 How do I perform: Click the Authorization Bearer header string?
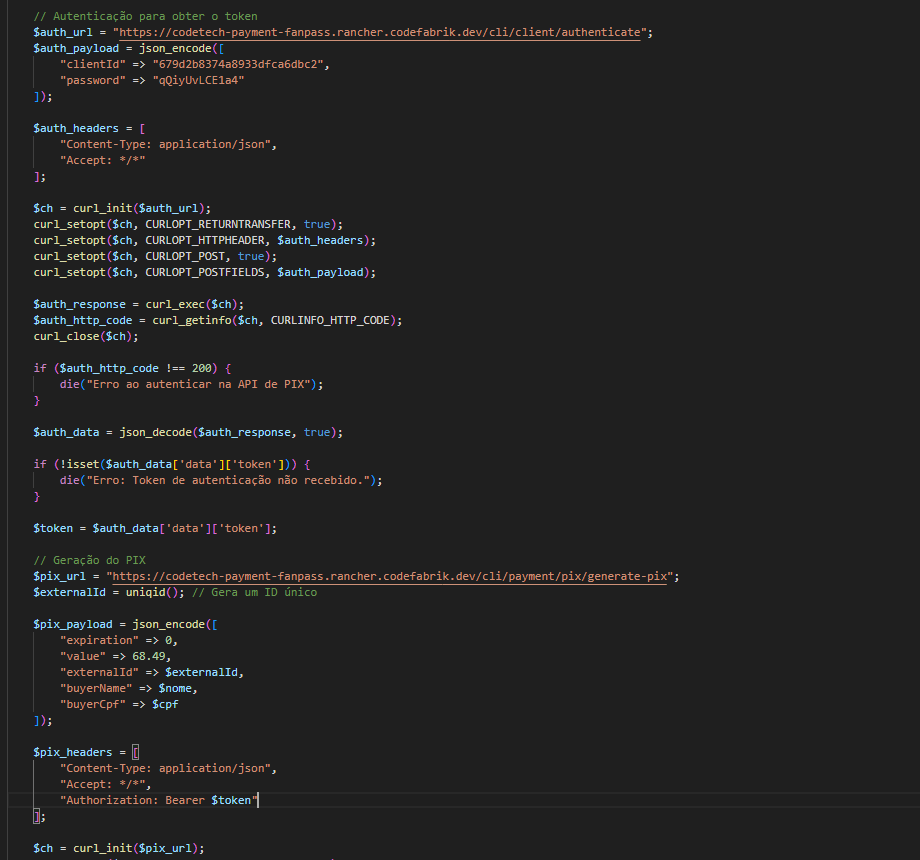pyautogui.click(x=160, y=800)
